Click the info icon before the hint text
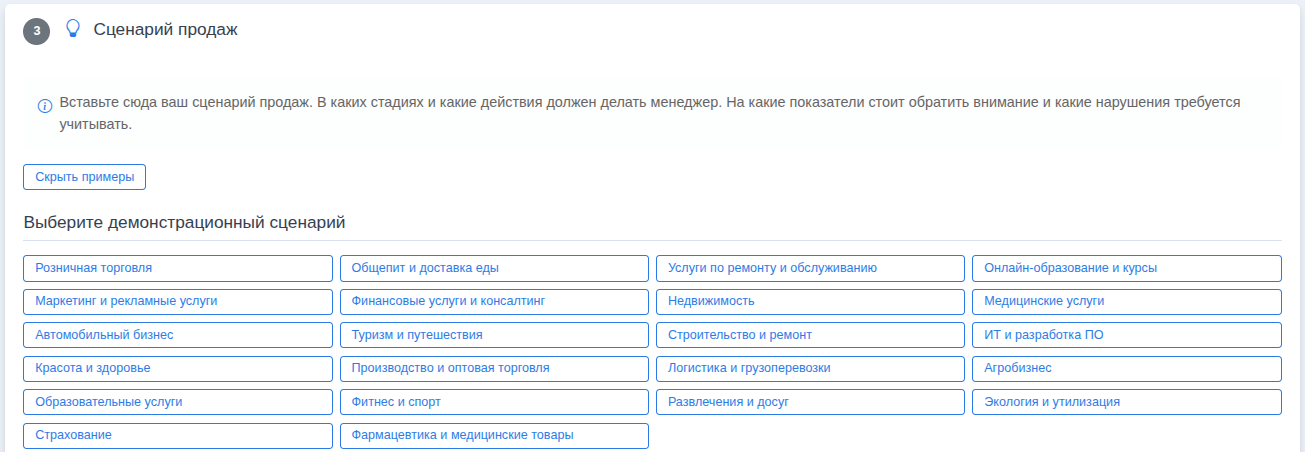This screenshot has width=1305, height=452. [x=45, y=106]
